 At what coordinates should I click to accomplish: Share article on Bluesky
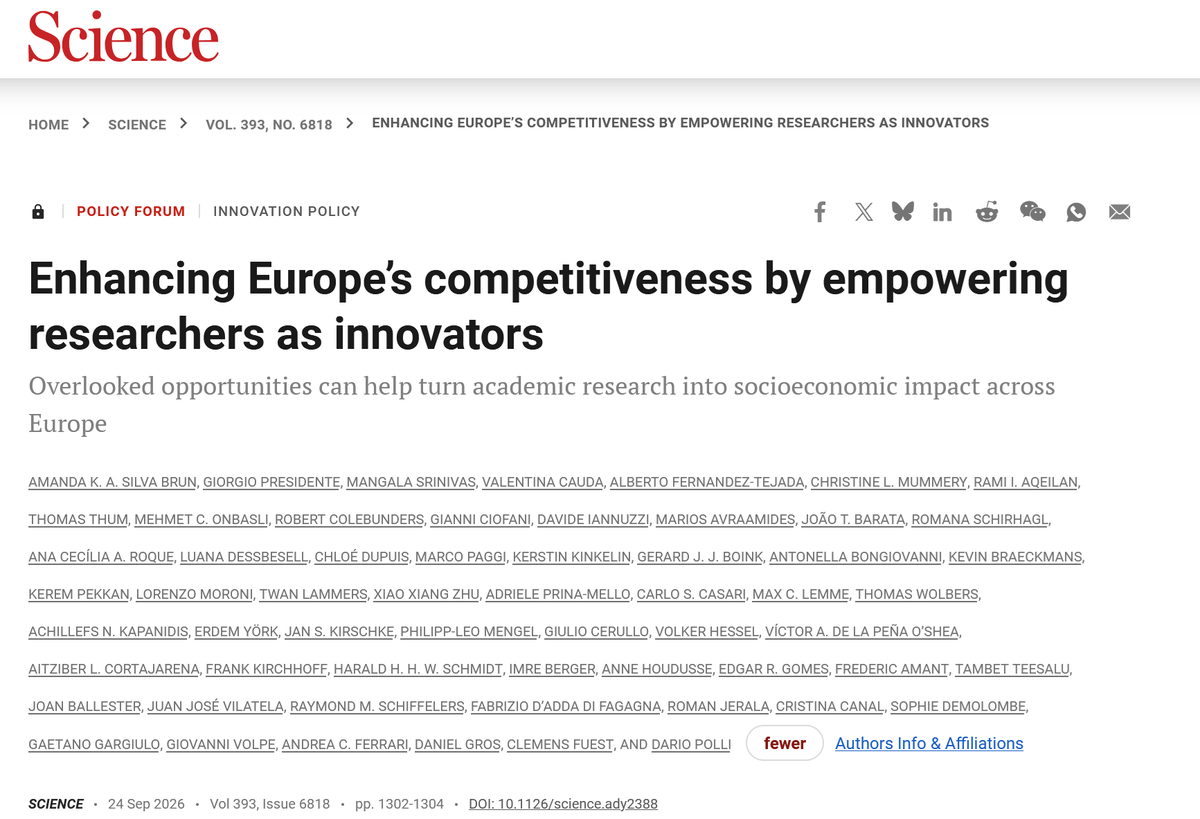tap(903, 211)
